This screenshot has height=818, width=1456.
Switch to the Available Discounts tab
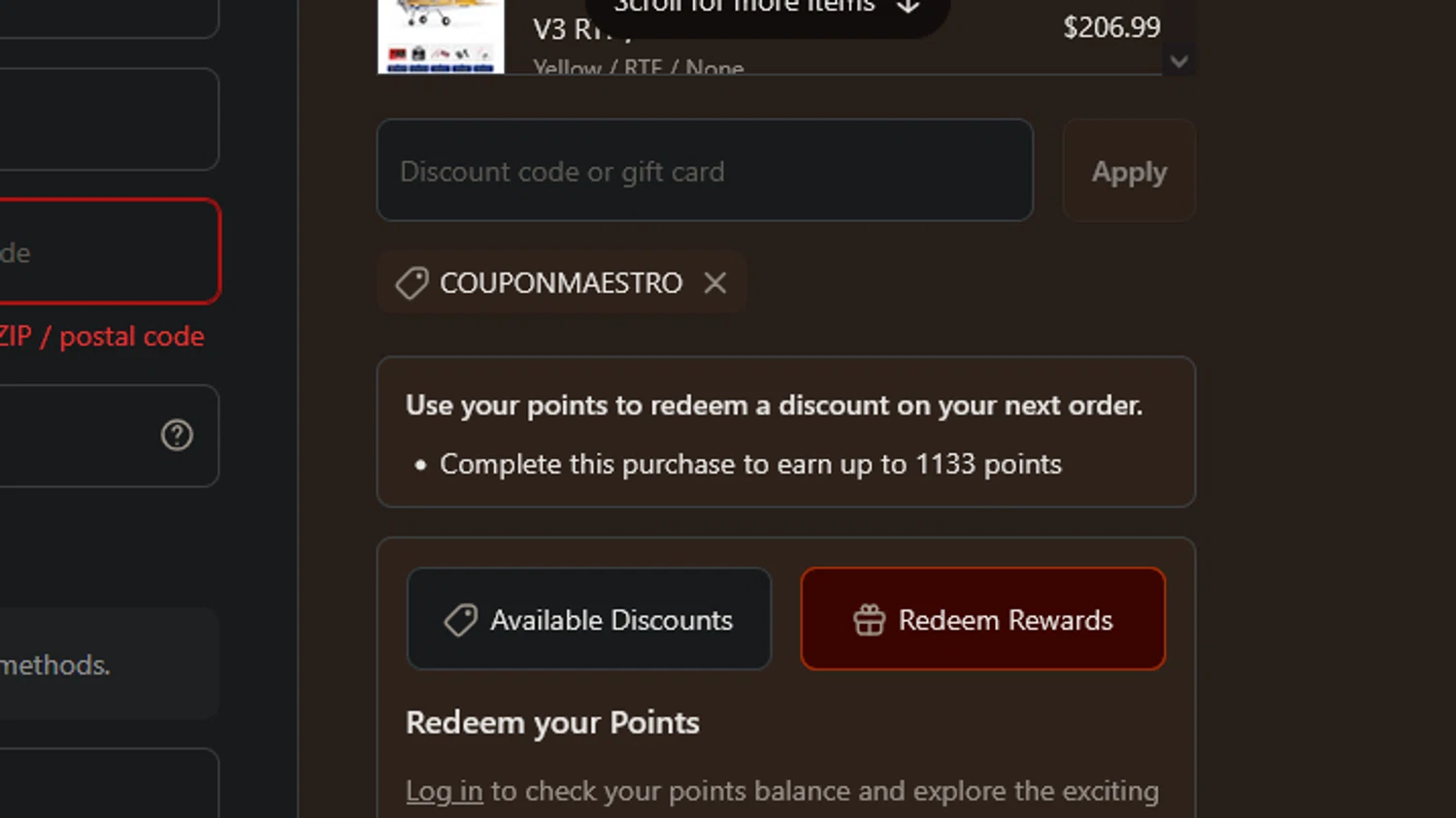pyautogui.click(x=589, y=619)
